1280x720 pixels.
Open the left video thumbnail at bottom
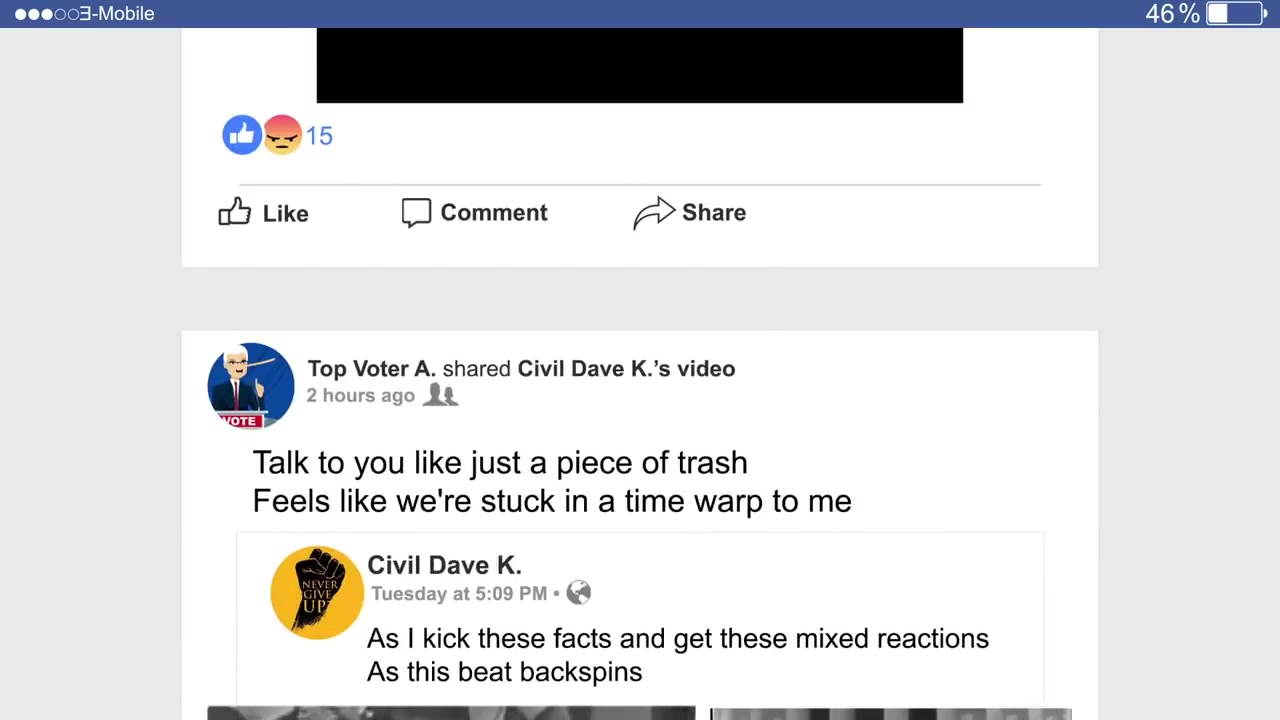(x=451, y=713)
